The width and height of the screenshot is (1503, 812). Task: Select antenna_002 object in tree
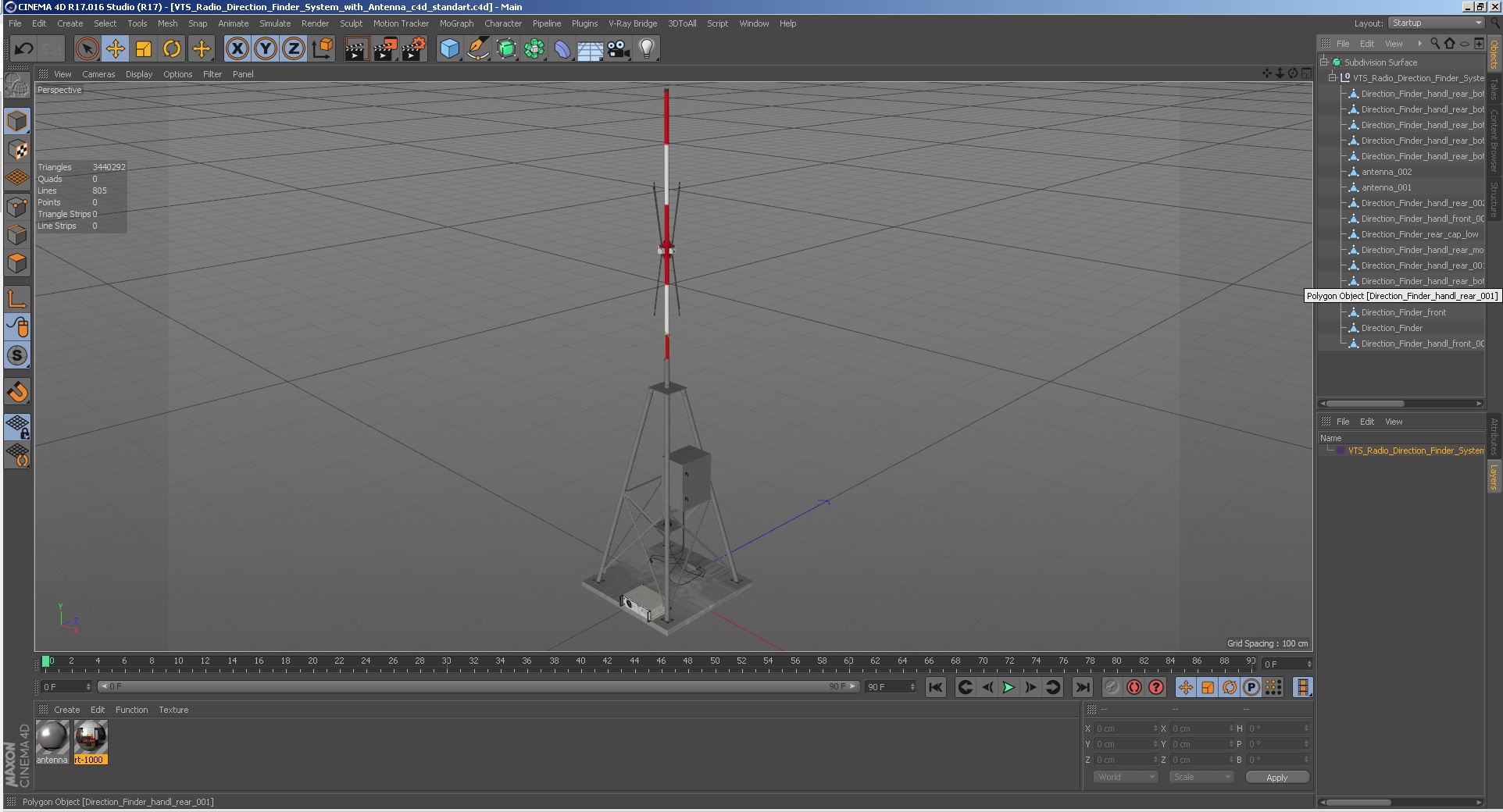point(1387,172)
